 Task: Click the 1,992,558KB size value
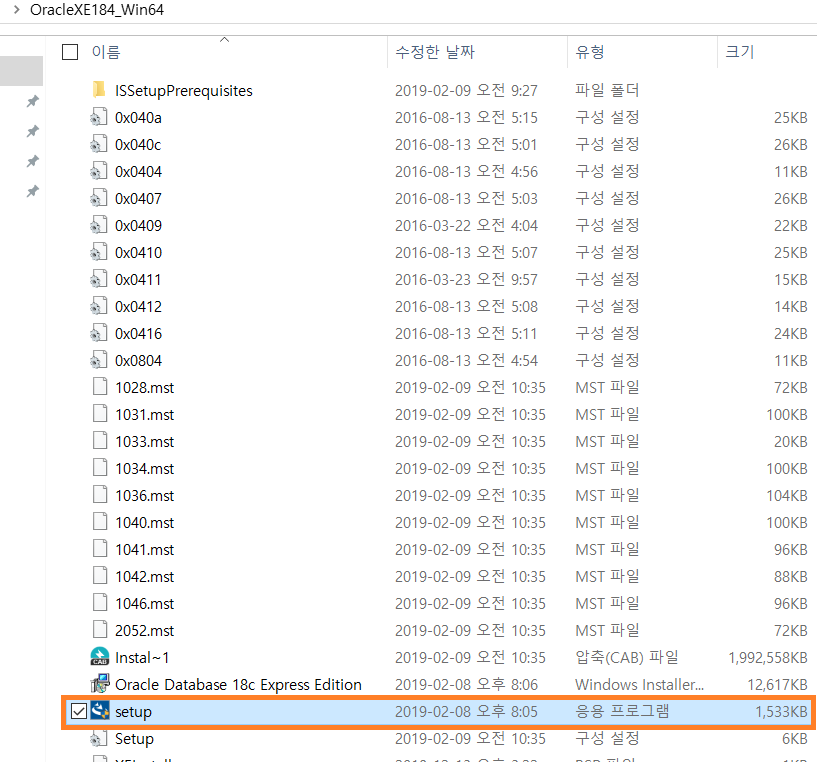click(x=768, y=658)
